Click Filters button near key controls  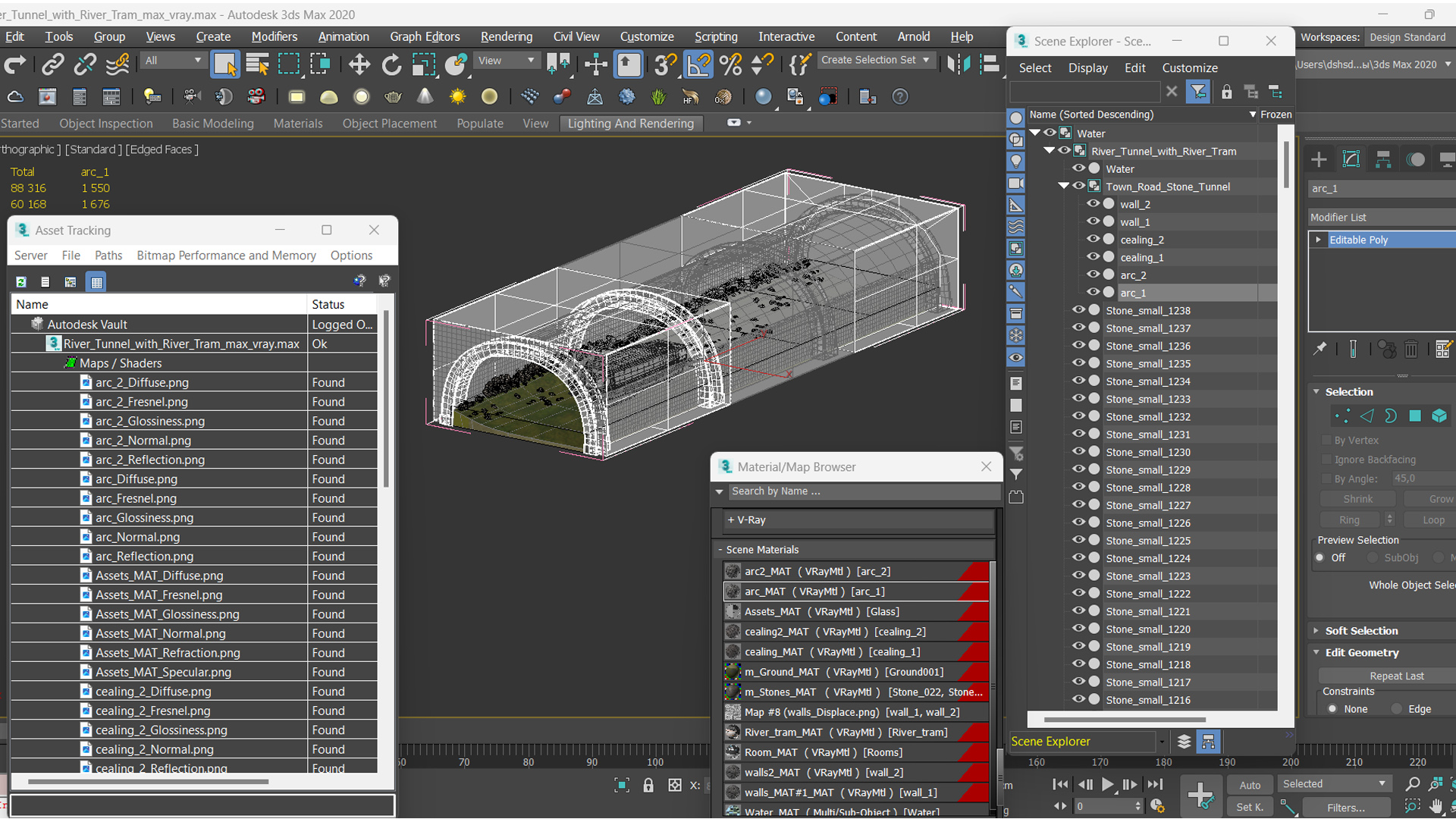[1345, 808]
